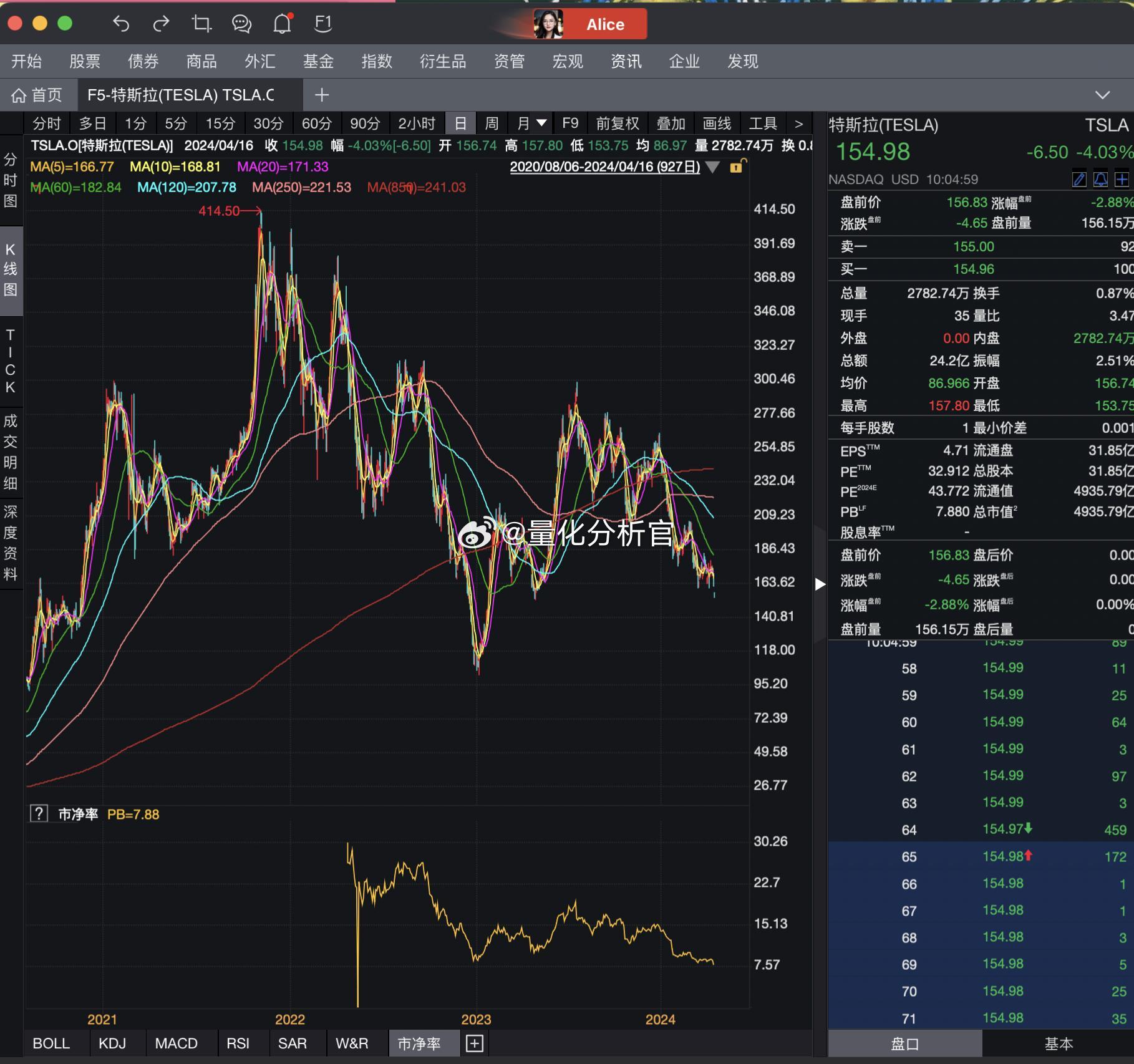
Task: Click the 154.98 last price
Action: point(873,152)
